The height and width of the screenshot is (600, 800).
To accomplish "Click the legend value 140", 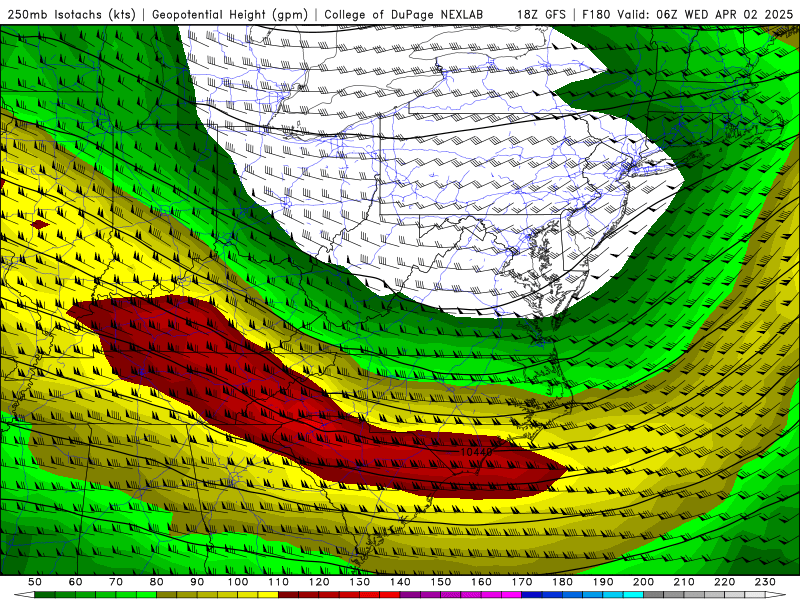I will [x=400, y=582].
